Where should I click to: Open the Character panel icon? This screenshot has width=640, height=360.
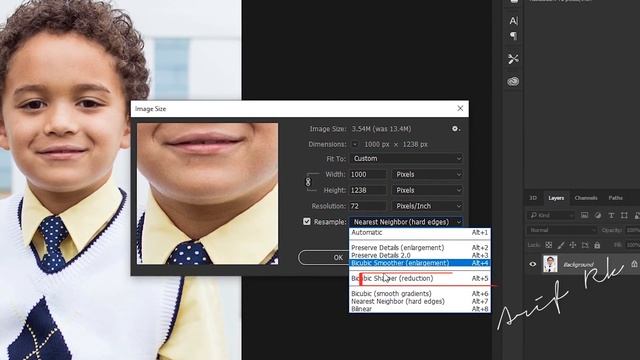pos(513,21)
